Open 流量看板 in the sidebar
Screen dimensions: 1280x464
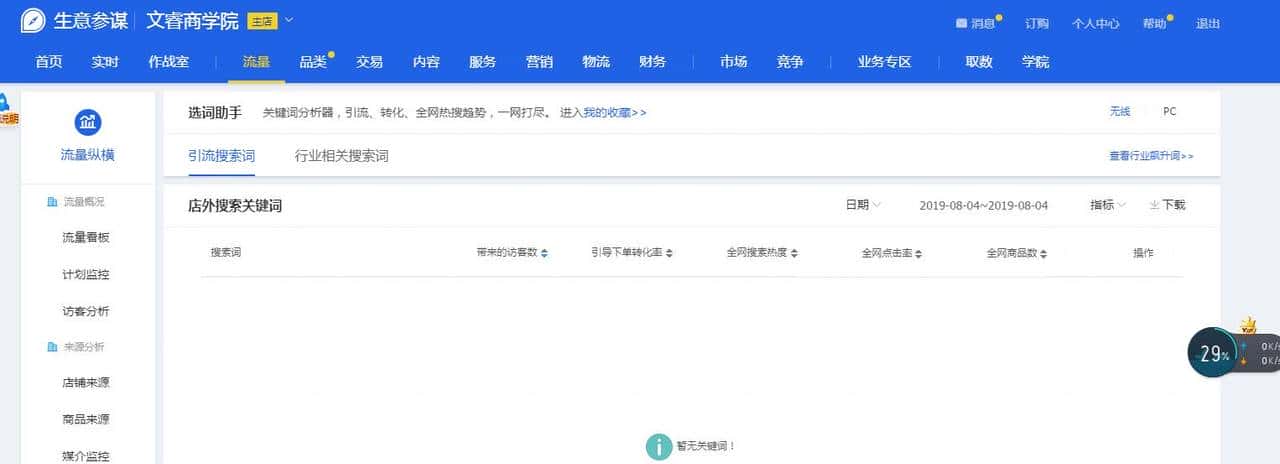point(85,238)
